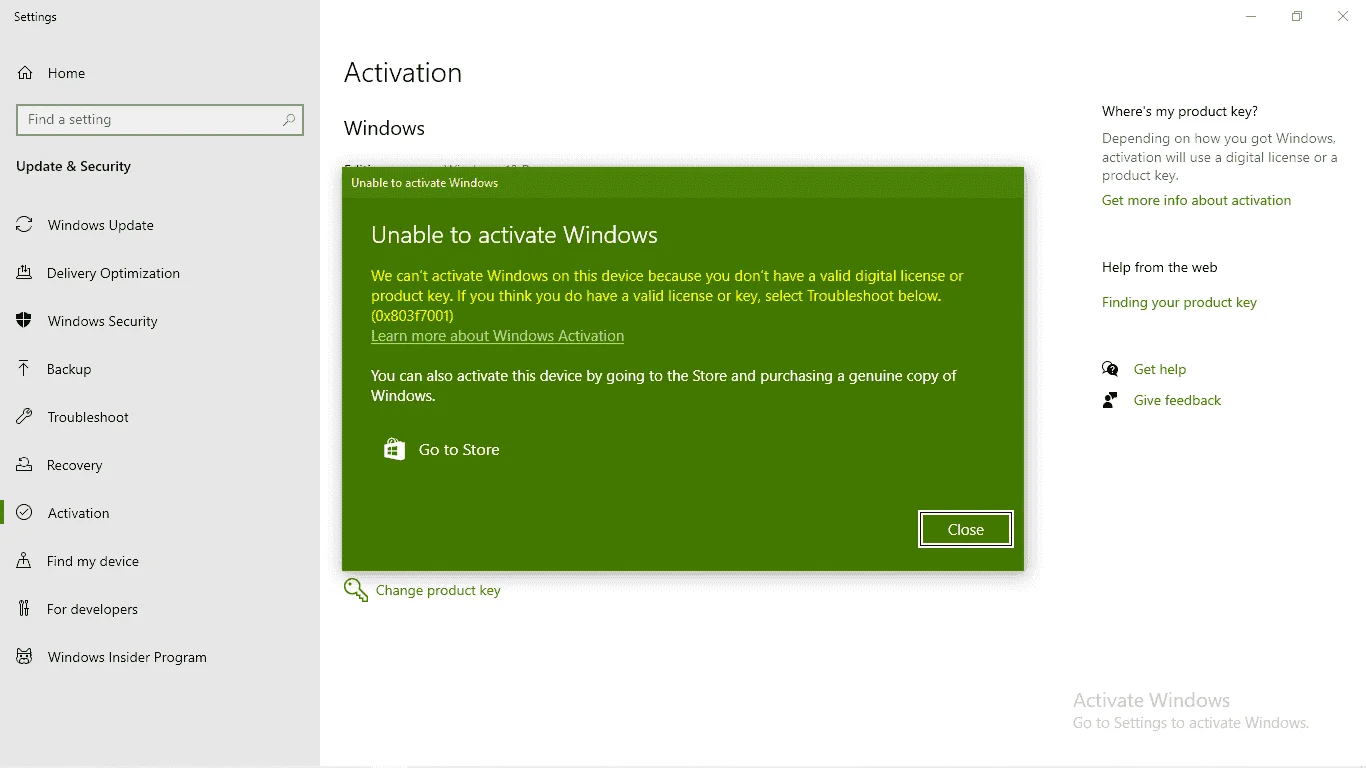Click the Windows Update refresh icon

[x=24, y=225]
